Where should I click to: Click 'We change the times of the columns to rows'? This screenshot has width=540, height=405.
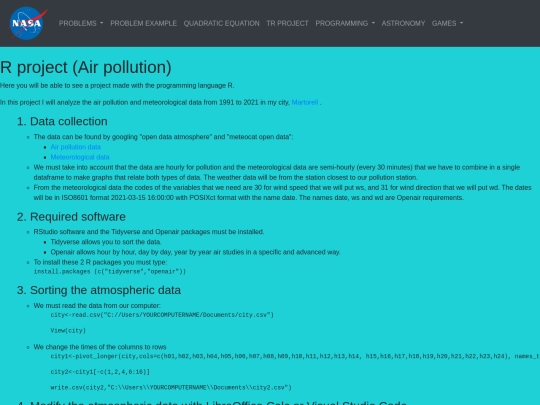[x=100, y=347]
